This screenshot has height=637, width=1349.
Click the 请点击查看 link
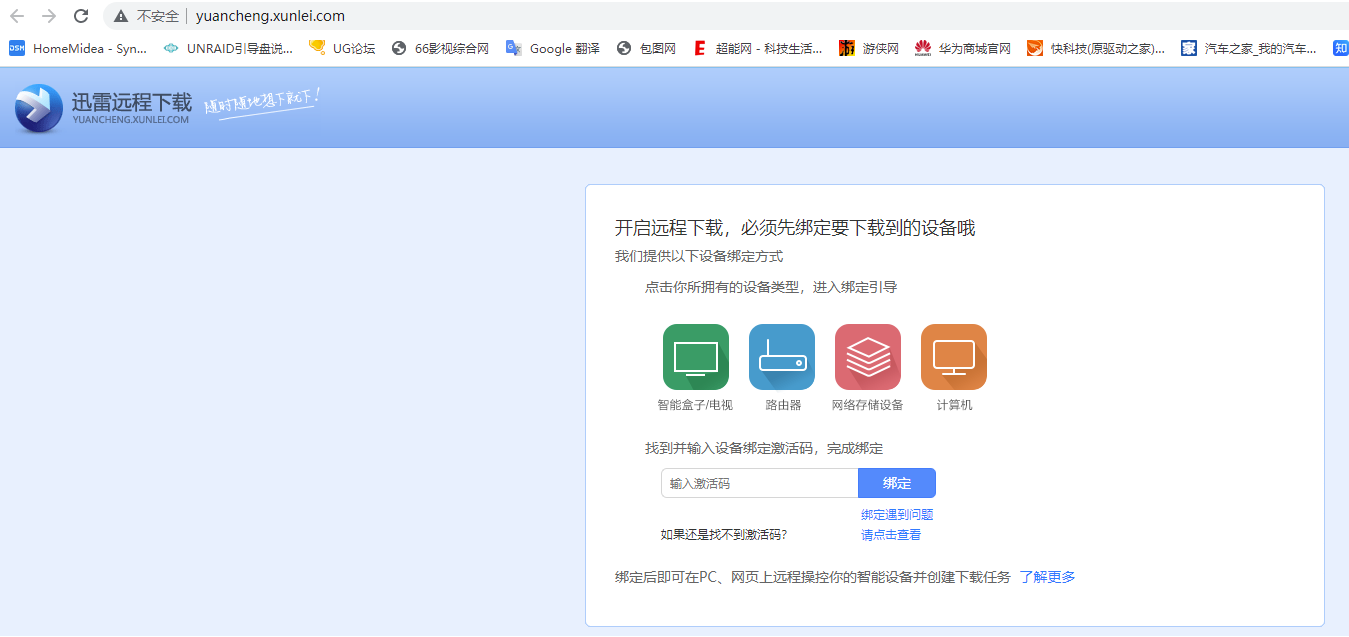point(890,535)
